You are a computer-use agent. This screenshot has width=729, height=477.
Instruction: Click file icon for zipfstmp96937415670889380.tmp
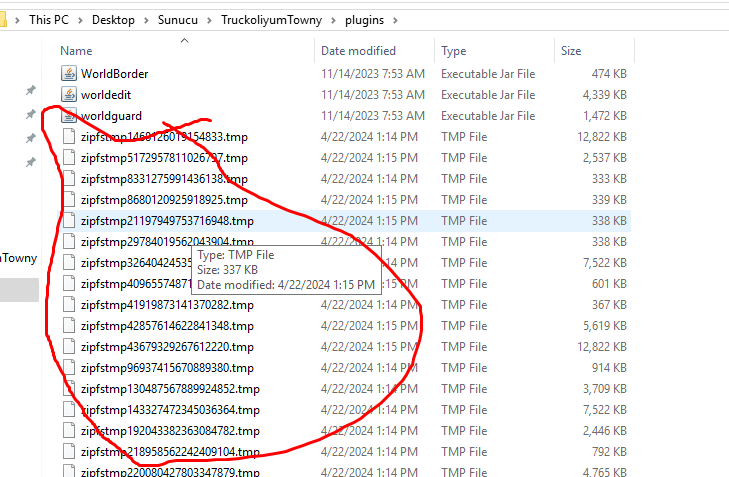click(69, 367)
